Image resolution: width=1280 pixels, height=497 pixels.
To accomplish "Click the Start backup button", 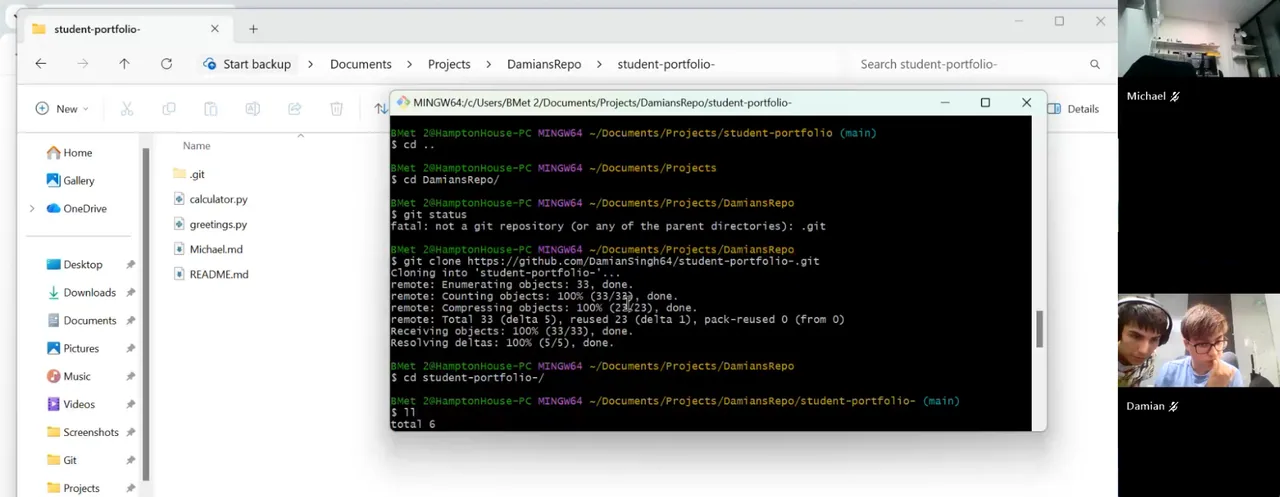I will (247, 64).
